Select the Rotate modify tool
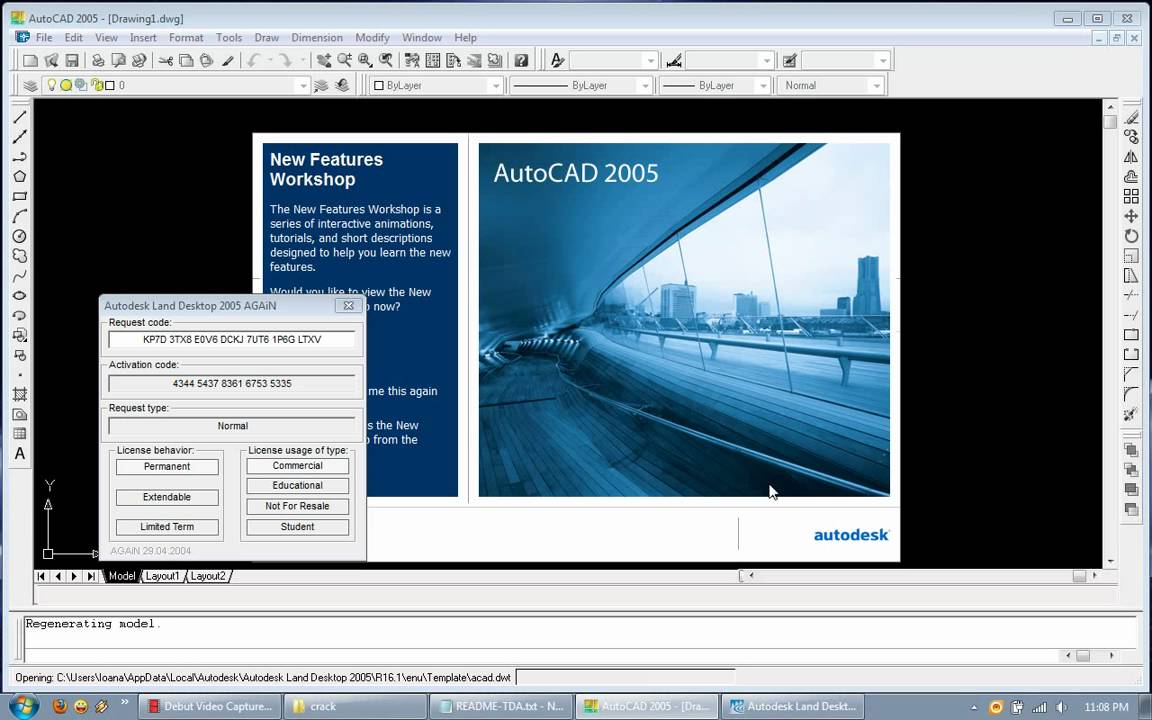This screenshot has height=720, width=1152. click(x=1131, y=236)
